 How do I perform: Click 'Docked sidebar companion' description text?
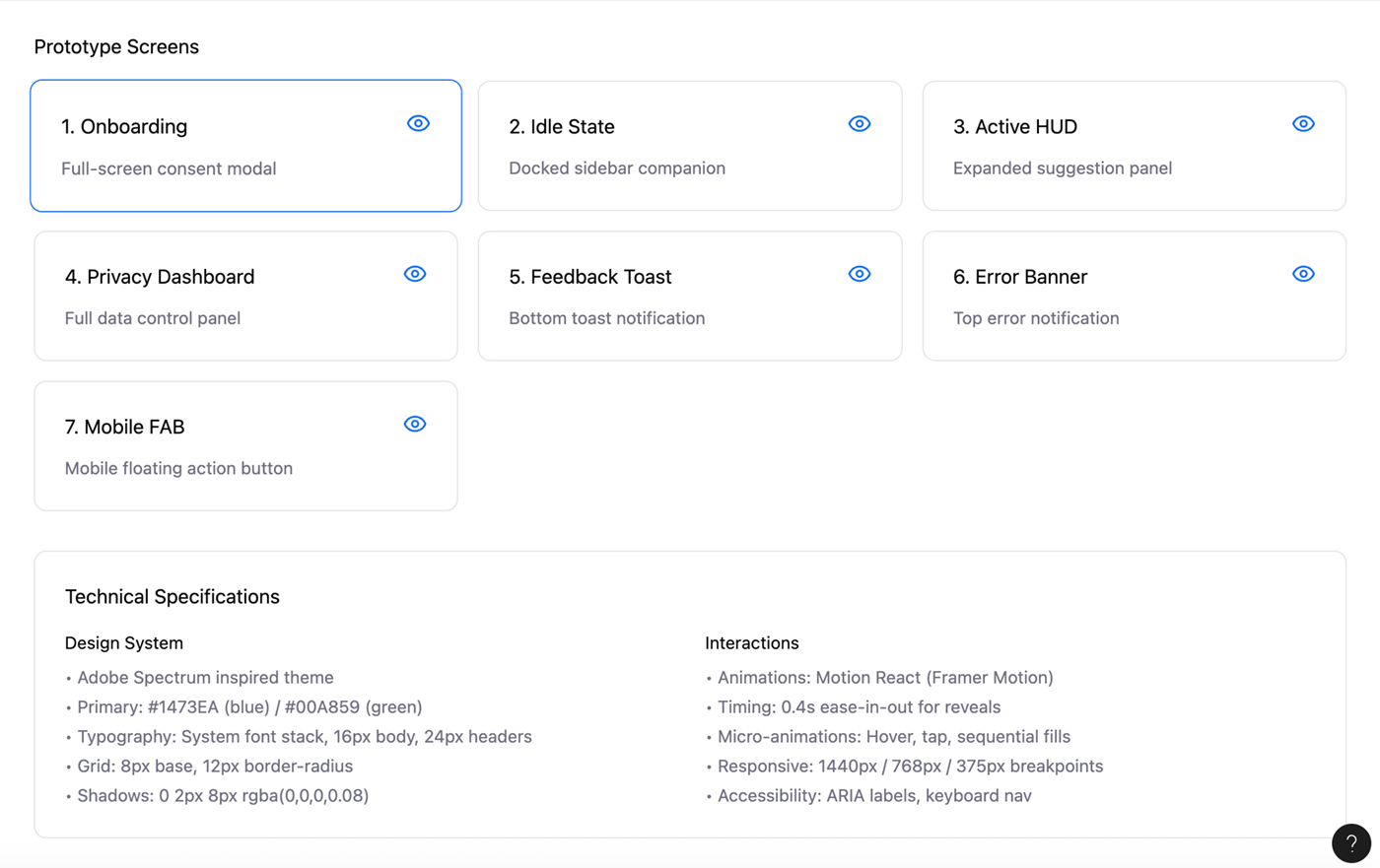pyautogui.click(x=617, y=168)
